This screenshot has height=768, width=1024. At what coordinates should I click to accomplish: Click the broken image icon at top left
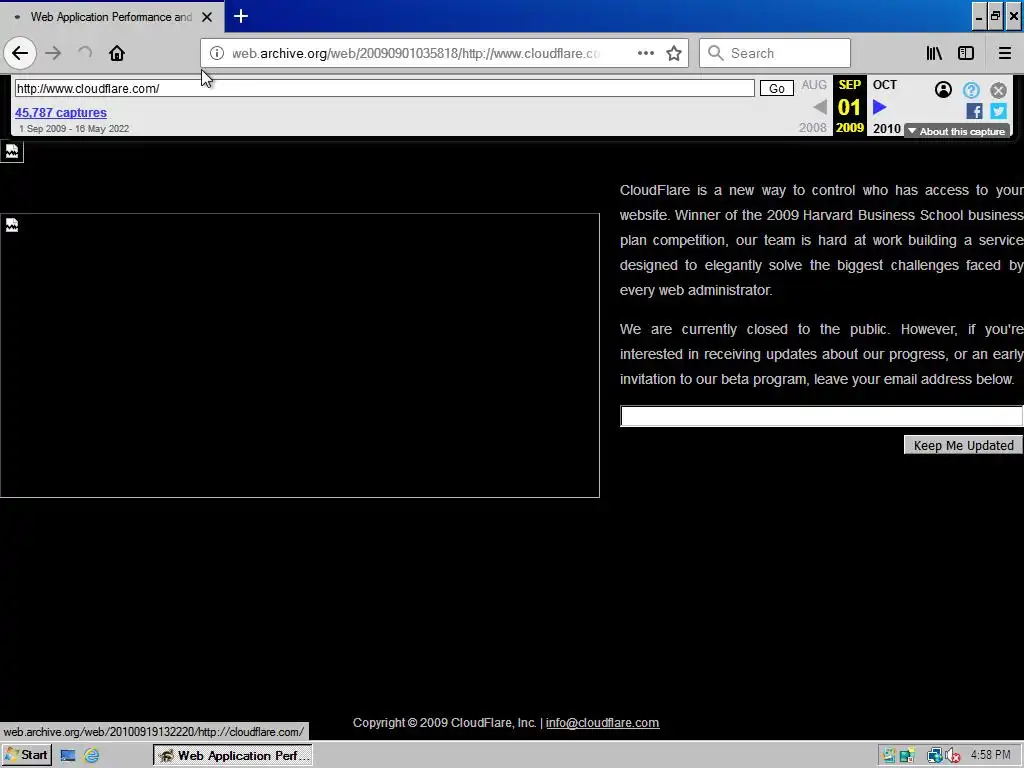[x=12, y=152]
